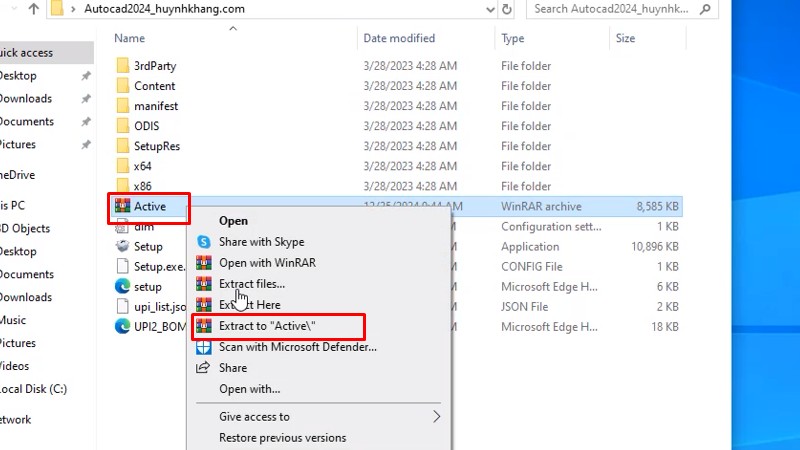Open Quick access in navigation pane
The image size is (800, 450).
coord(26,52)
